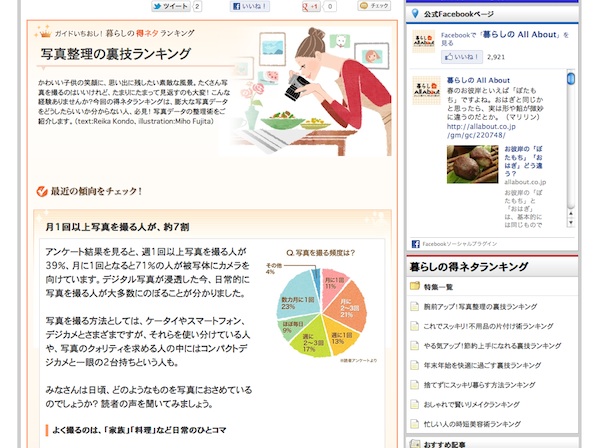Click the チェック bookmark button in top bar
This screenshot has height=448, width=600.
tap(375, 6)
